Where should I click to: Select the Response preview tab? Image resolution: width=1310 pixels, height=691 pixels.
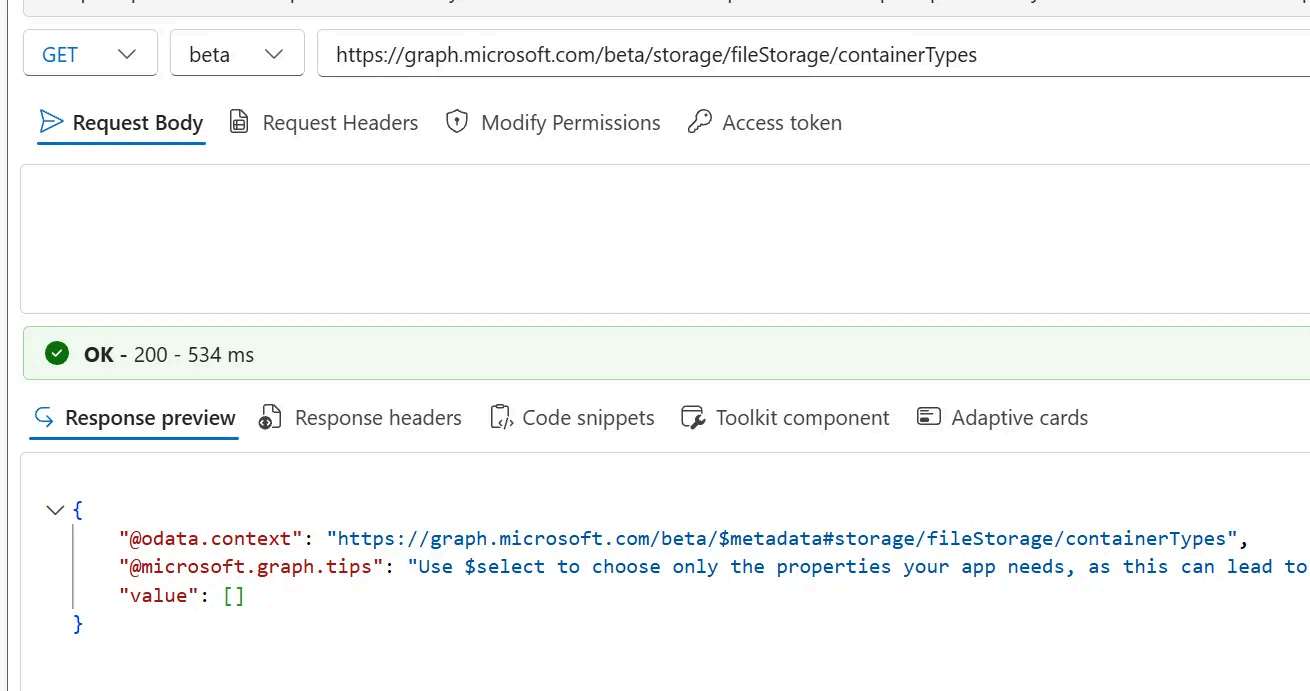tap(134, 418)
